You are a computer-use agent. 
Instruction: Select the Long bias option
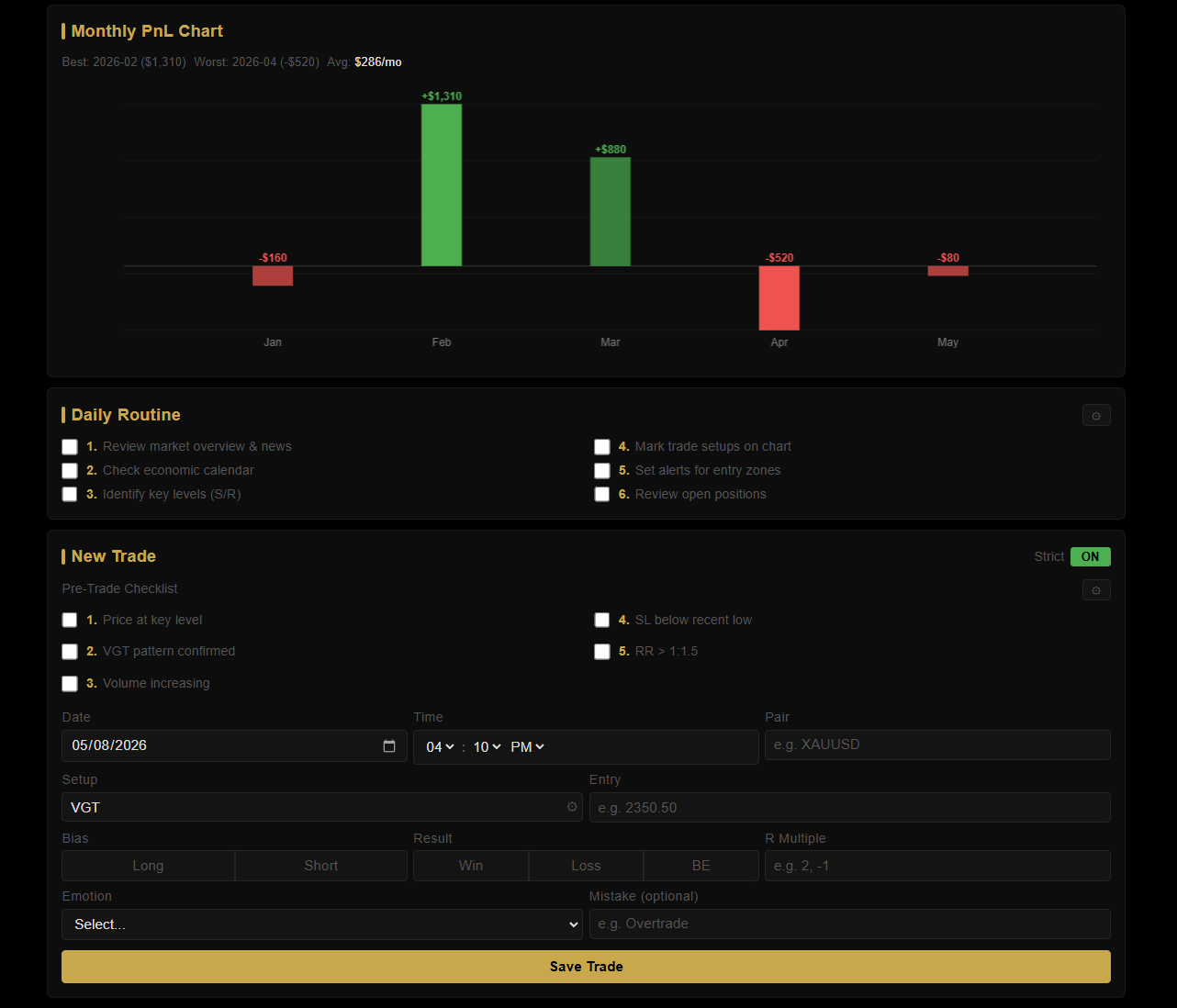148,866
